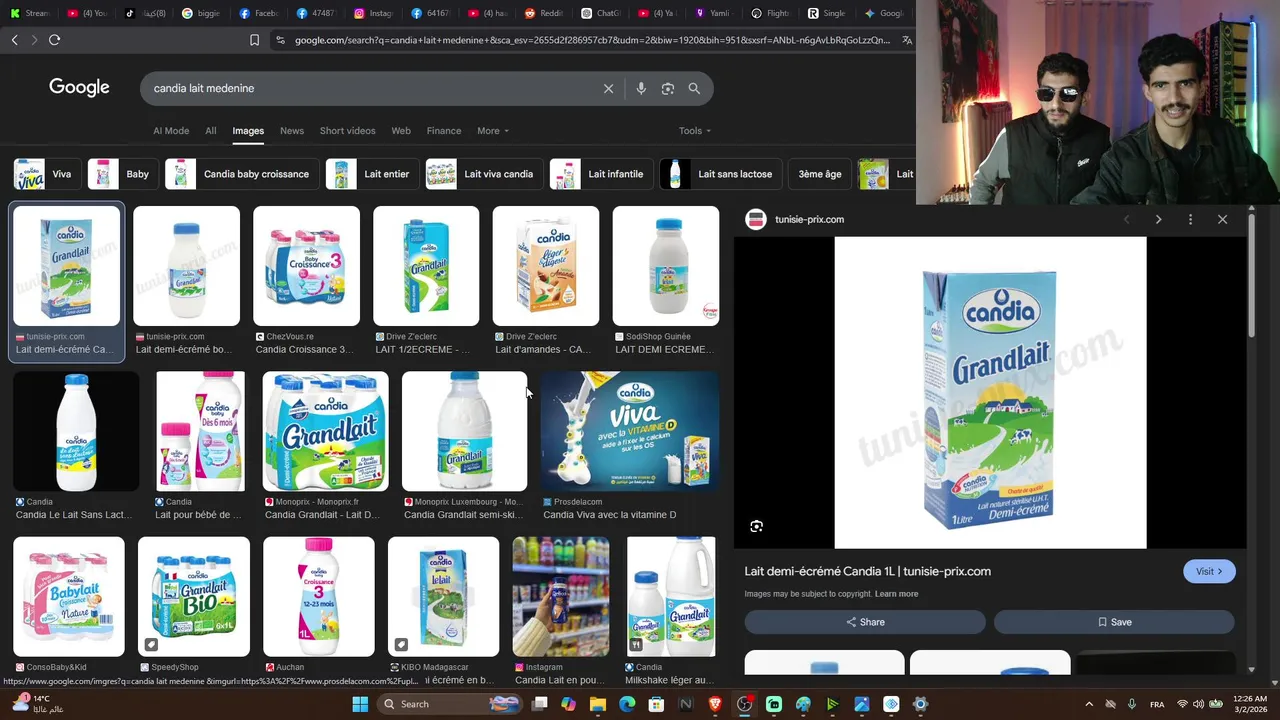This screenshot has height=720, width=1280.
Task: Select the Candia baby croissance chip
Action: (x=242, y=174)
